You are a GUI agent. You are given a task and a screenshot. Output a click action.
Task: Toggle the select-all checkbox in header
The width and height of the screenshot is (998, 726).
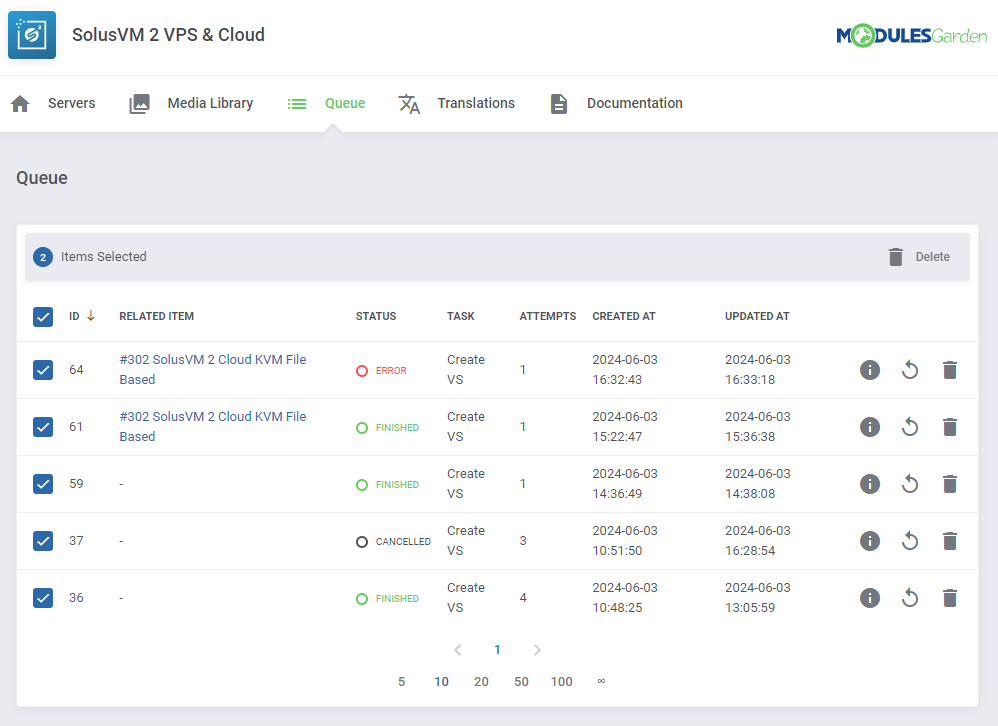point(43,316)
